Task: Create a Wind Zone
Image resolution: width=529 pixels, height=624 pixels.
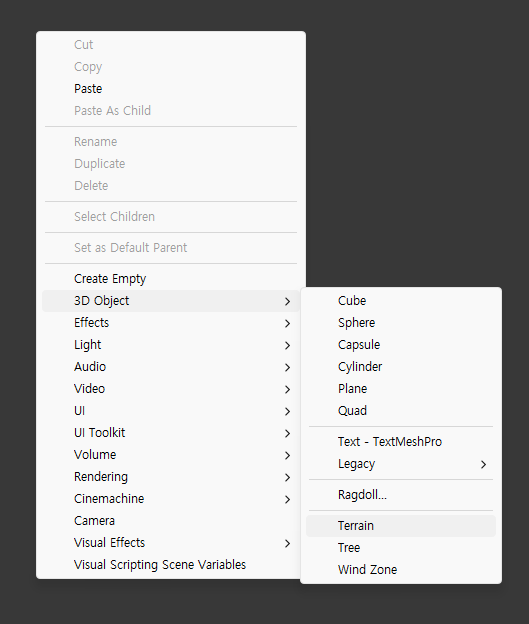Action: (401, 570)
